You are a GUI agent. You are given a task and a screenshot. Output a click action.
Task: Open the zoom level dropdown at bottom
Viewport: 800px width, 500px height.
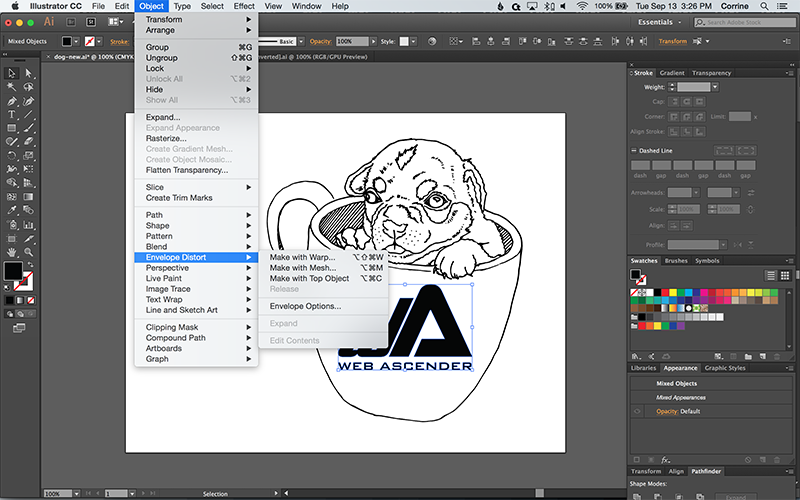[x=76, y=493]
